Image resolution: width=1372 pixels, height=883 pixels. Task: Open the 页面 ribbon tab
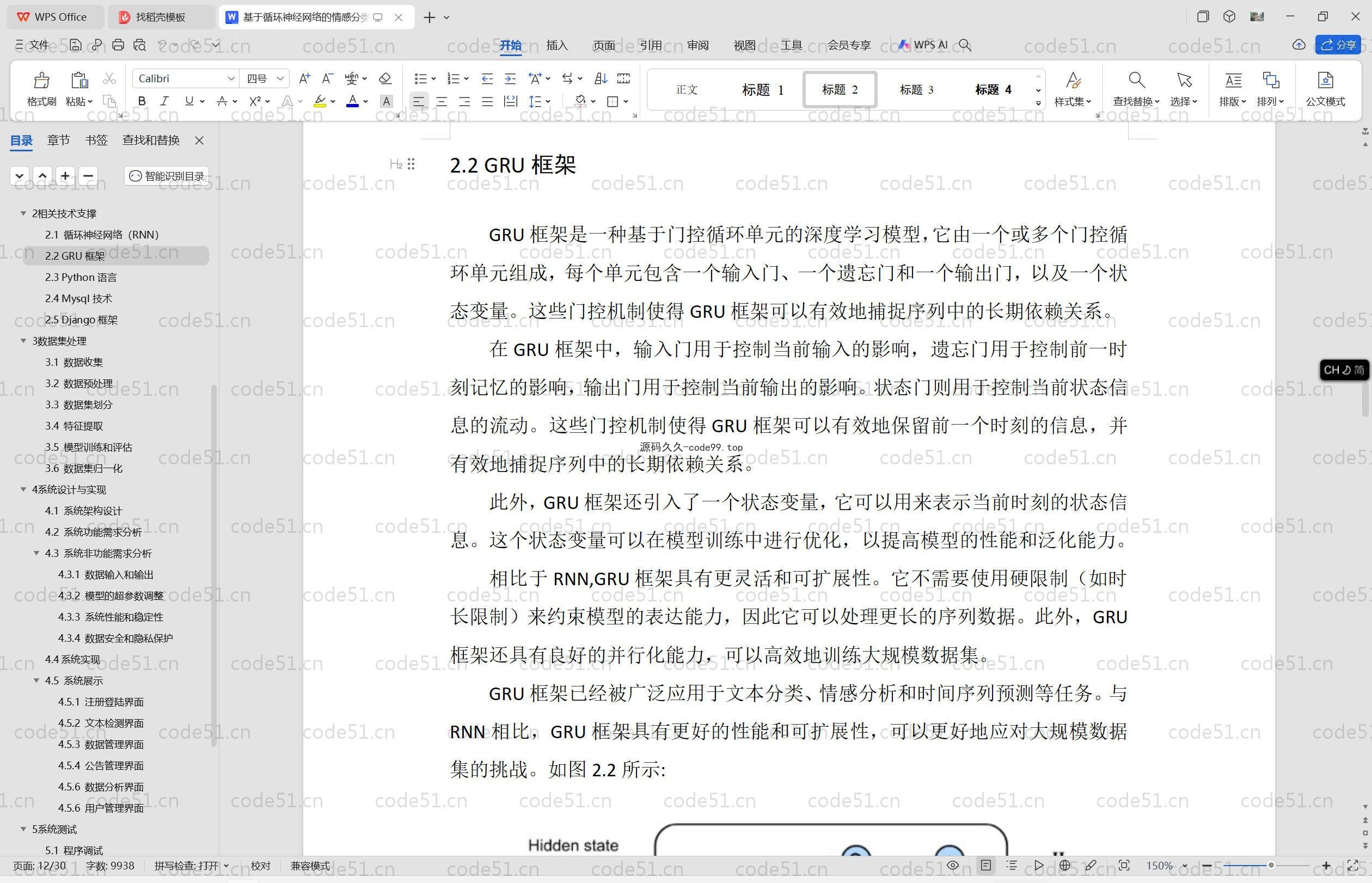(604, 45)
